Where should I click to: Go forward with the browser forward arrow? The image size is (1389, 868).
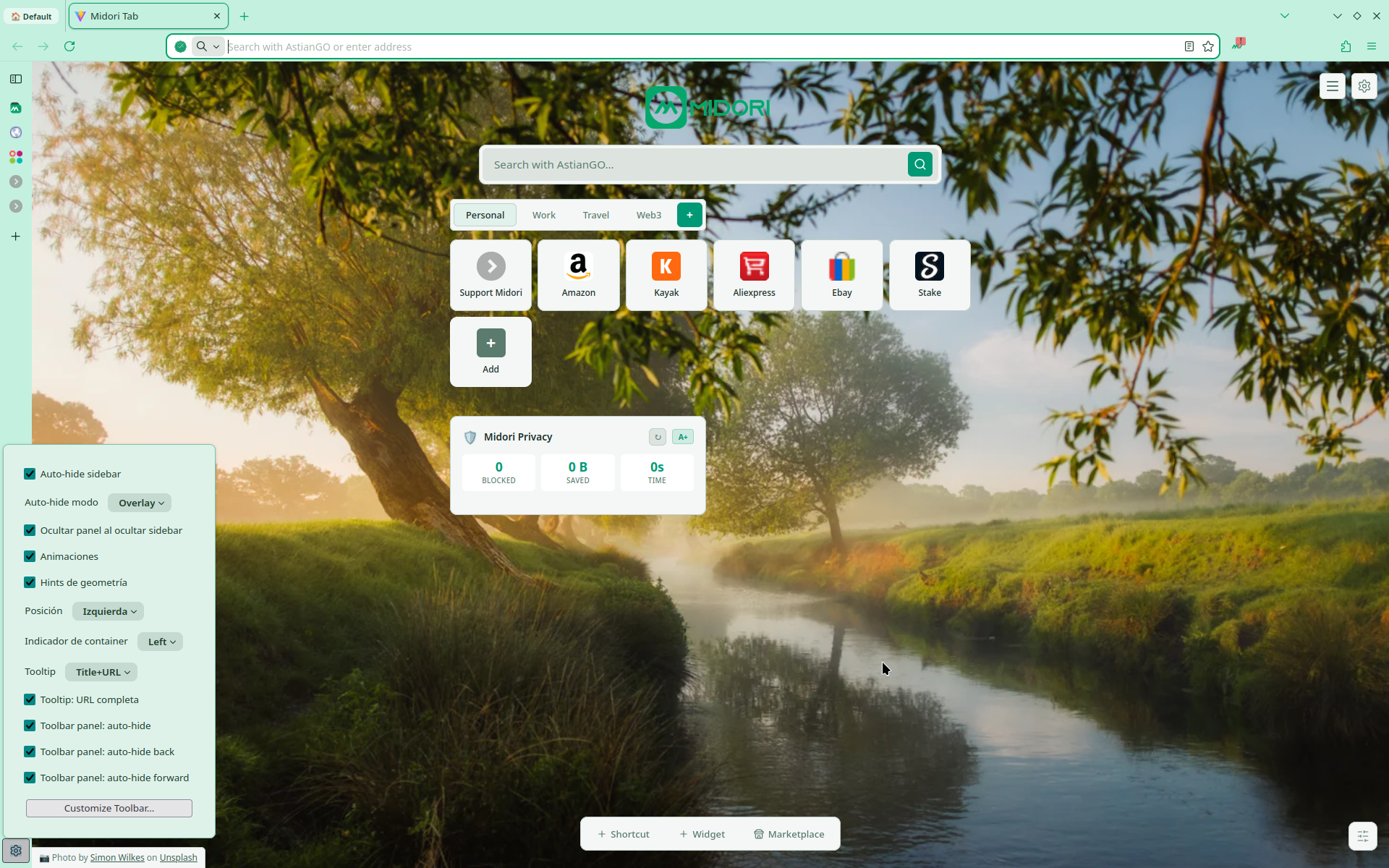coord(43,46)
